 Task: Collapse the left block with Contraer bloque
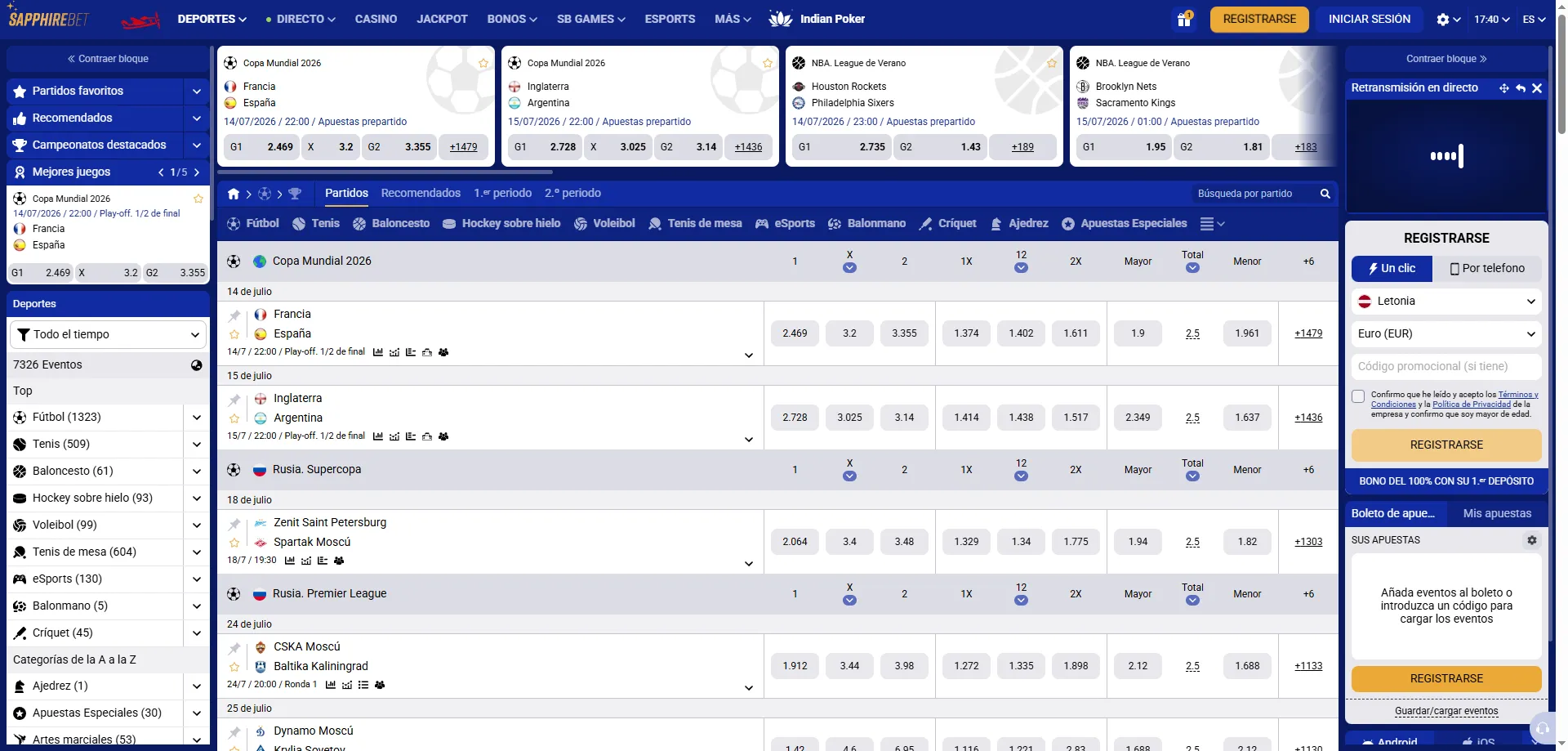(108, 59)
